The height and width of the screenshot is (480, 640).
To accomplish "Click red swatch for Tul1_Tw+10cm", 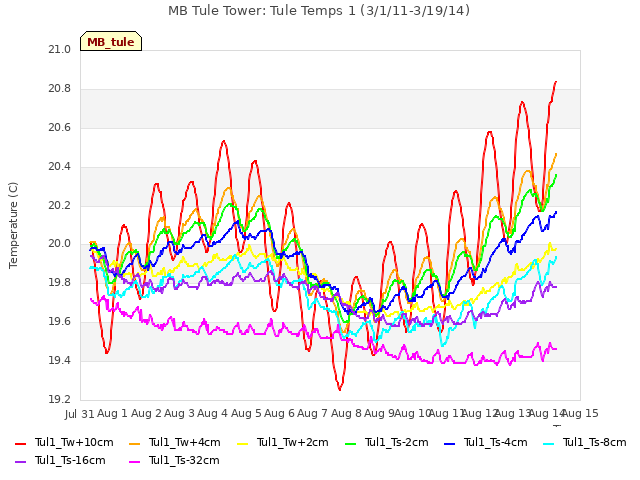I will pyautogui.click(x=20, y=443).
